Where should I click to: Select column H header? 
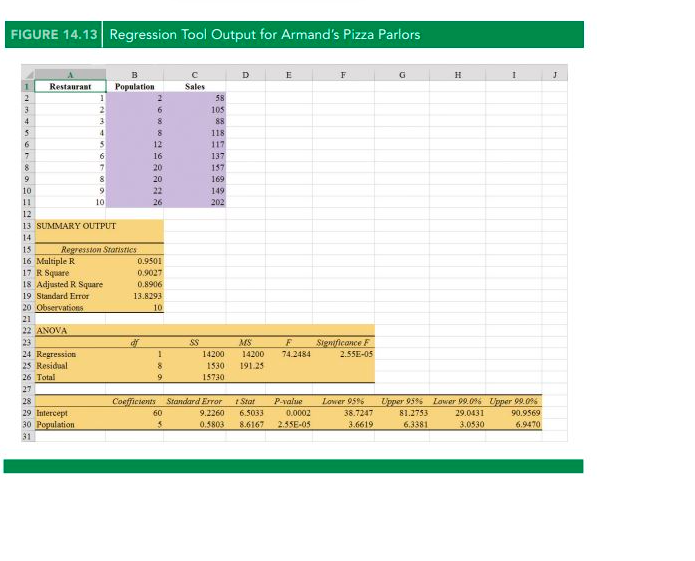pyautogui.click(x=457, y=75)
